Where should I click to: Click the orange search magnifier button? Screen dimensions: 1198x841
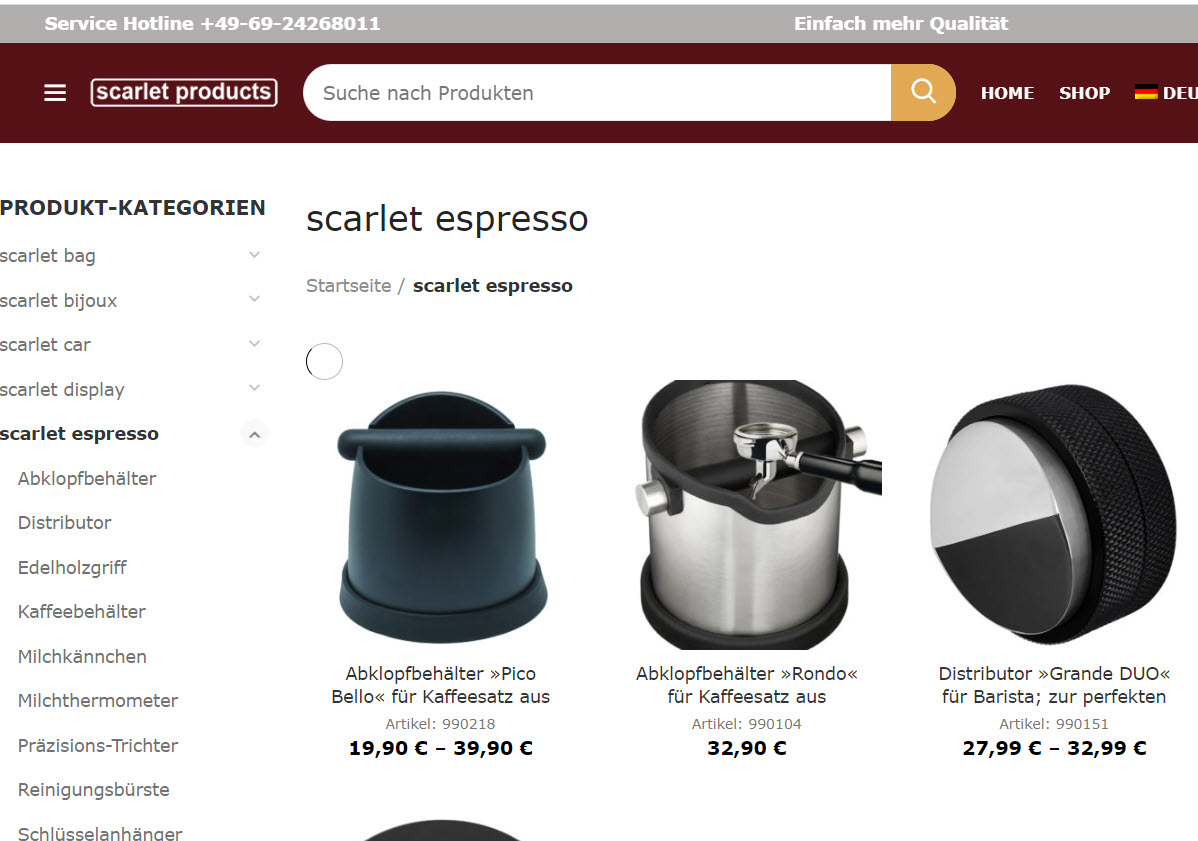point(923,92)
